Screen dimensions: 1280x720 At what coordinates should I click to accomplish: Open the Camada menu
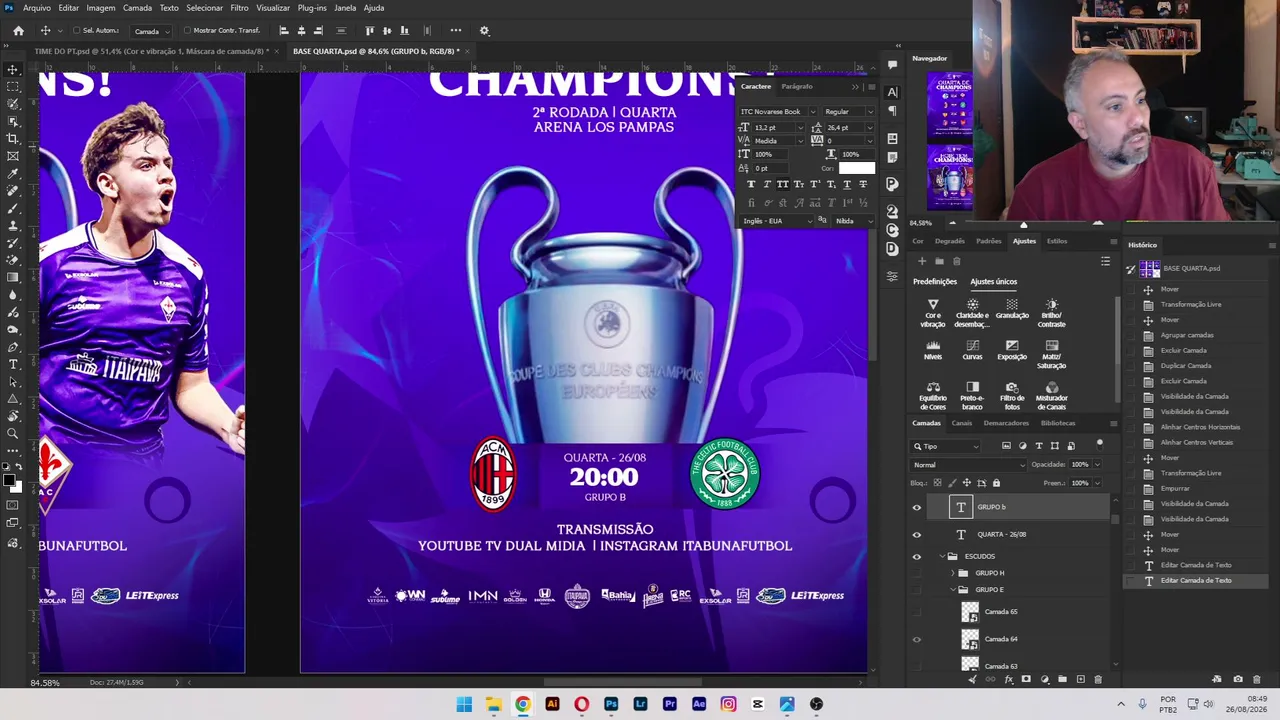[137, 8]
